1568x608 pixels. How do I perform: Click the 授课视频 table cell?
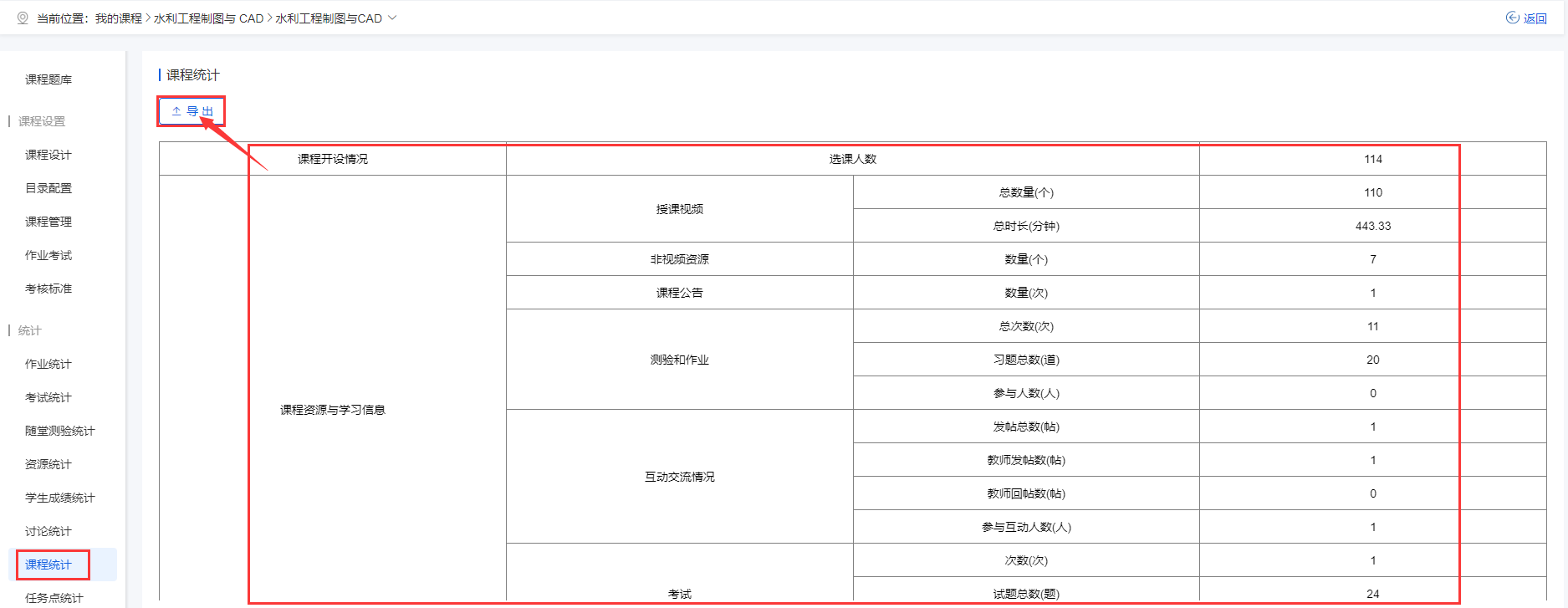tap(680, 209)
